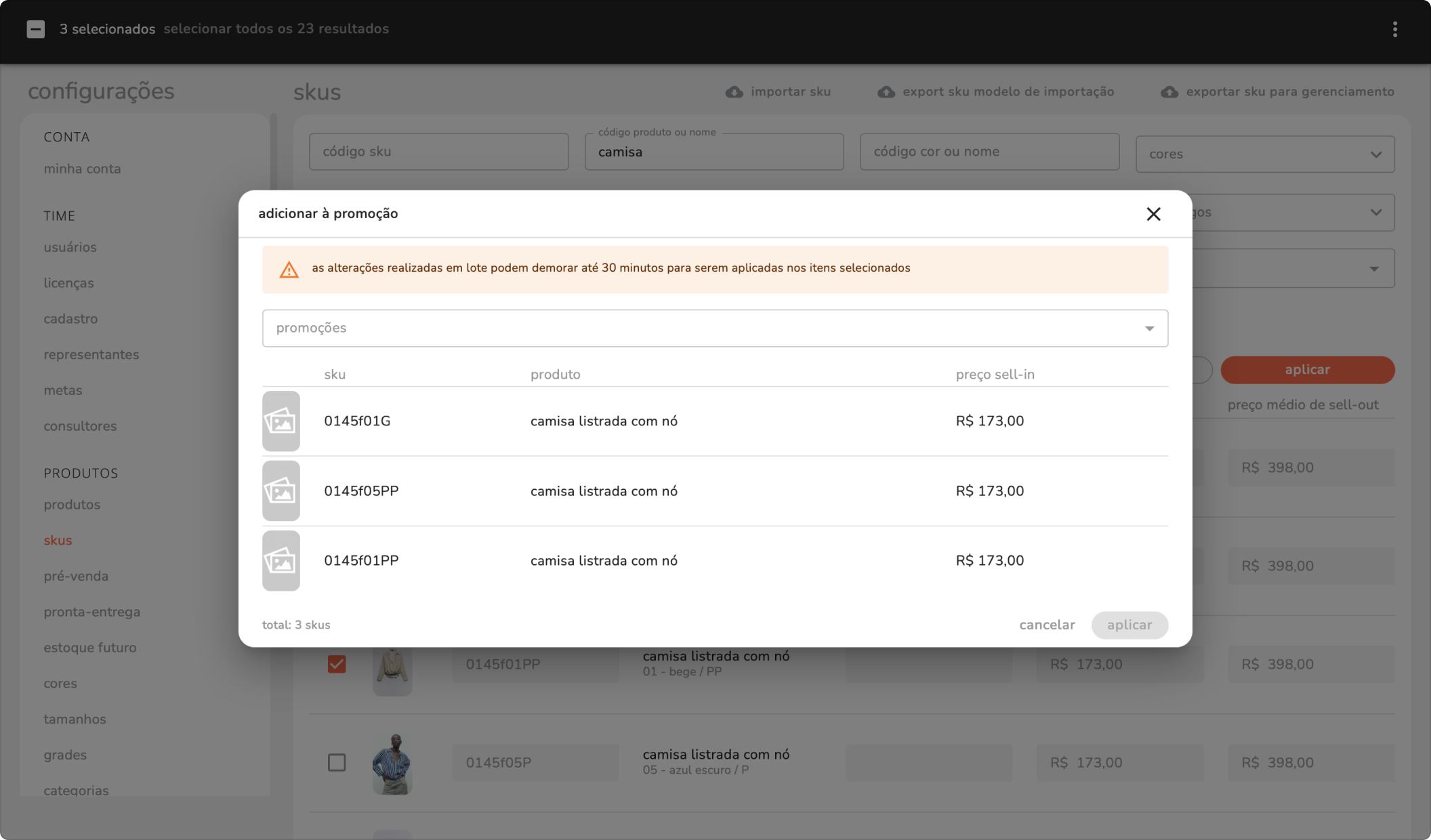Click exportar sku para gerenciamento cloud icon

click(x=1169, y=92)
